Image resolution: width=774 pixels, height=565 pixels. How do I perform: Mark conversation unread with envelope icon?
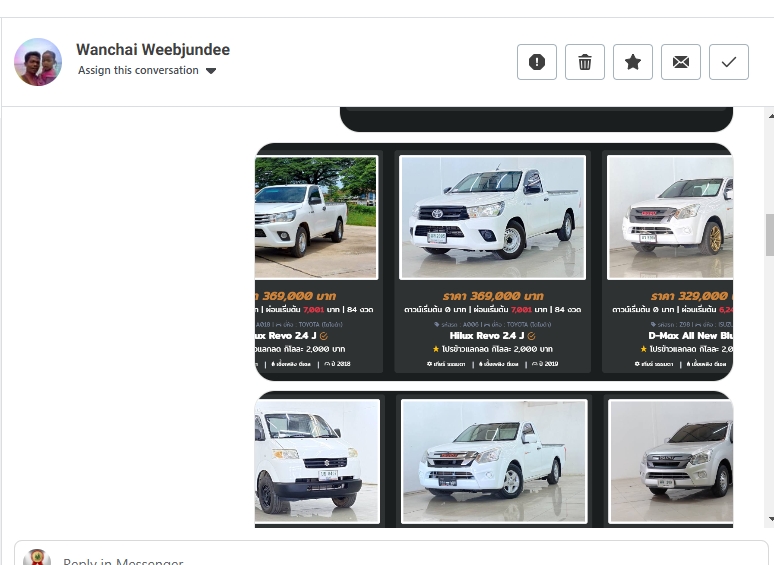tap(680, 62)
